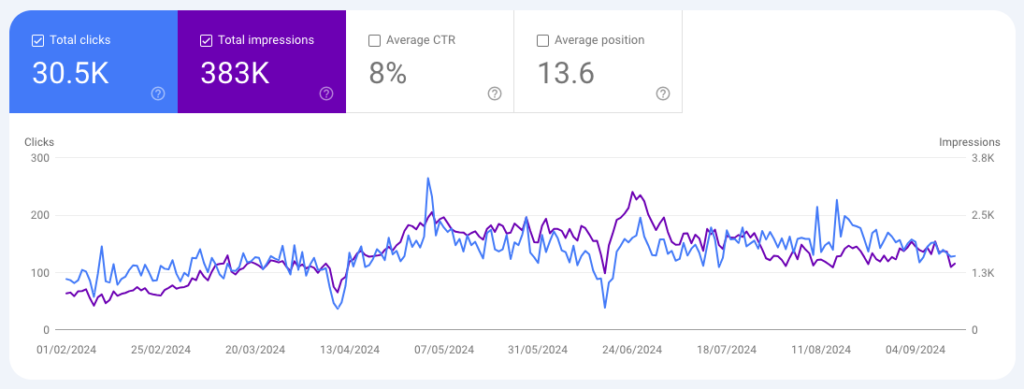Enable the Average CTR checkbox
This screenshot has height=389, width=1024.
(374, 40)
